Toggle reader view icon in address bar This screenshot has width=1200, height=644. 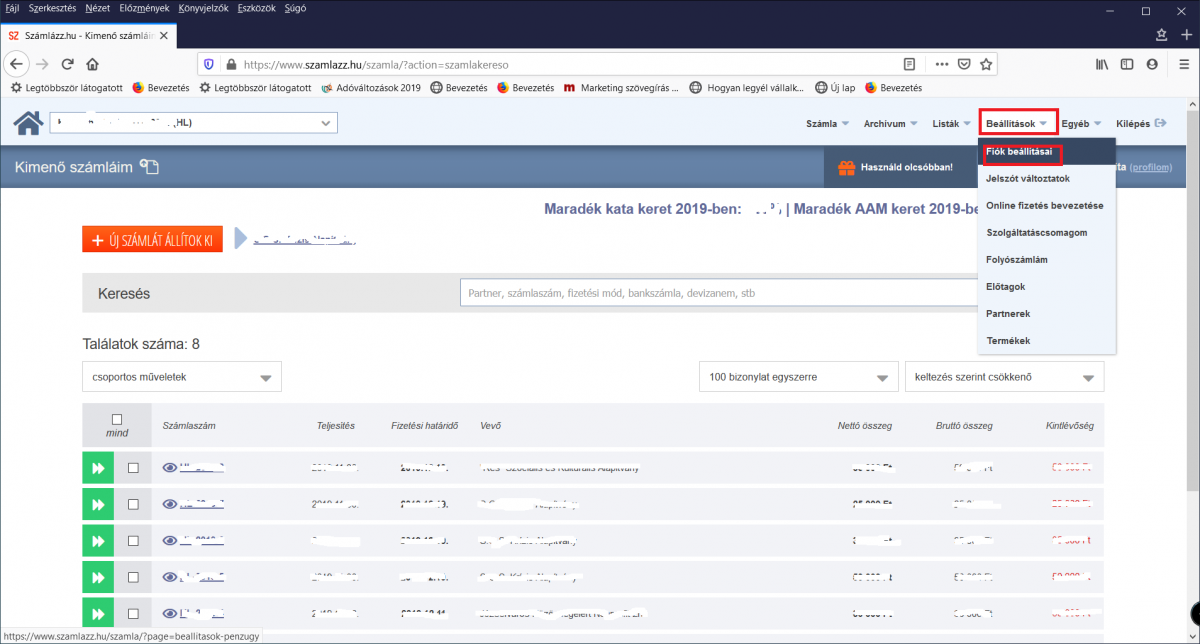(x=909, y=64)
